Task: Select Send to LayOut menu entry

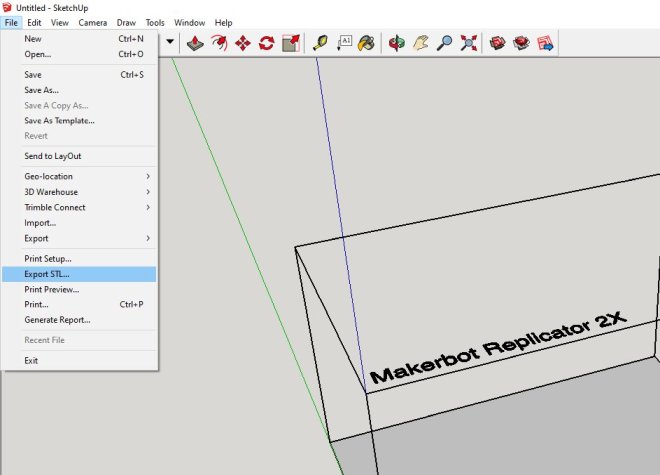Action: pyautogui.click(x=79, y=156)
